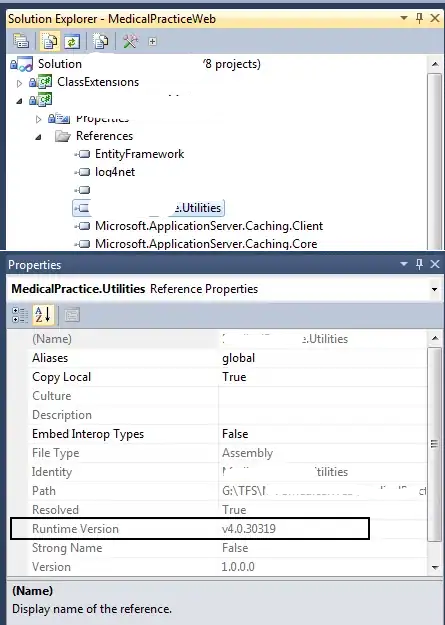Select the References folder
This screenshot has width=445, height=625.
(104, 136)
